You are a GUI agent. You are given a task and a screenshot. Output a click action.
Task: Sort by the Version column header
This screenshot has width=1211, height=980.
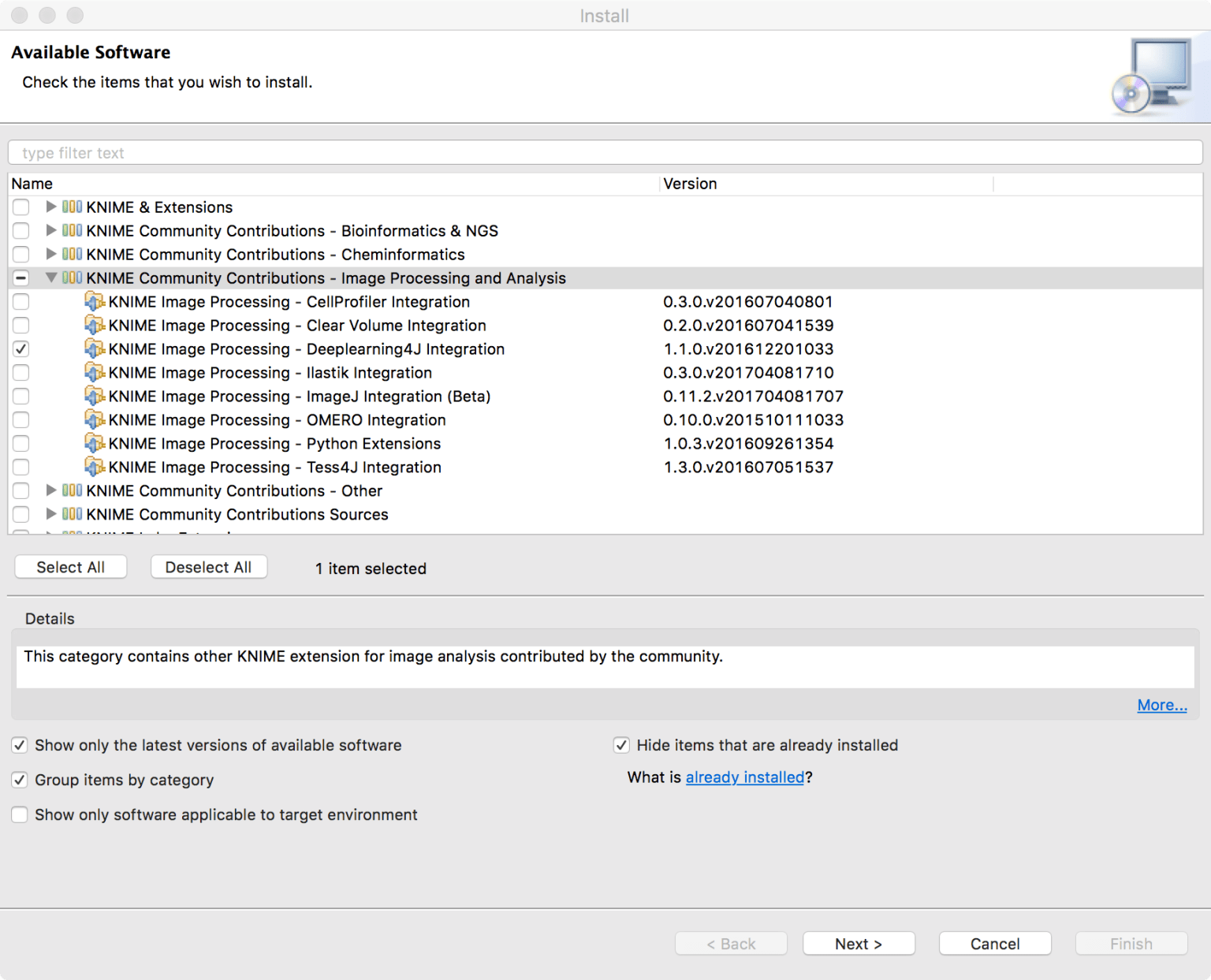click(x=826, y=184)
